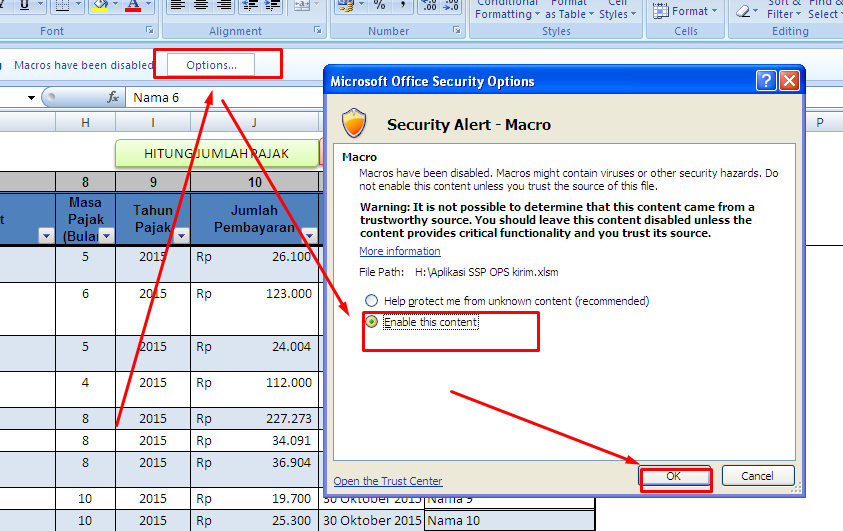Open the Trust Center link

(x=388, y=481)
